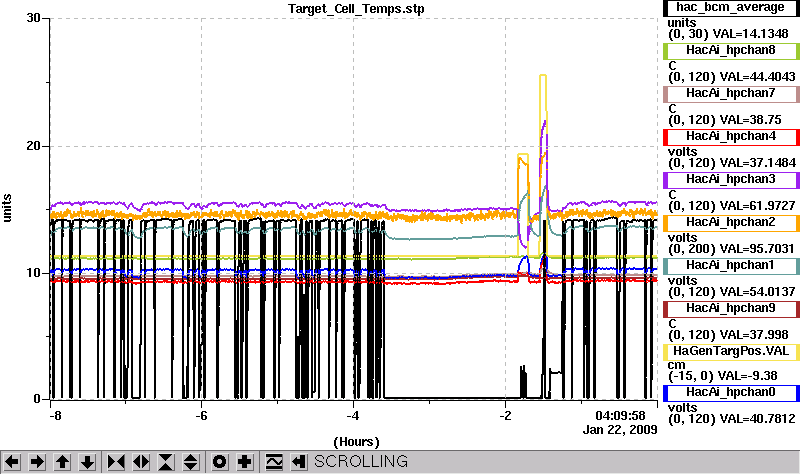
Task: Click the -2 tick label on x-axis
Action: click(x=505, y=415)
